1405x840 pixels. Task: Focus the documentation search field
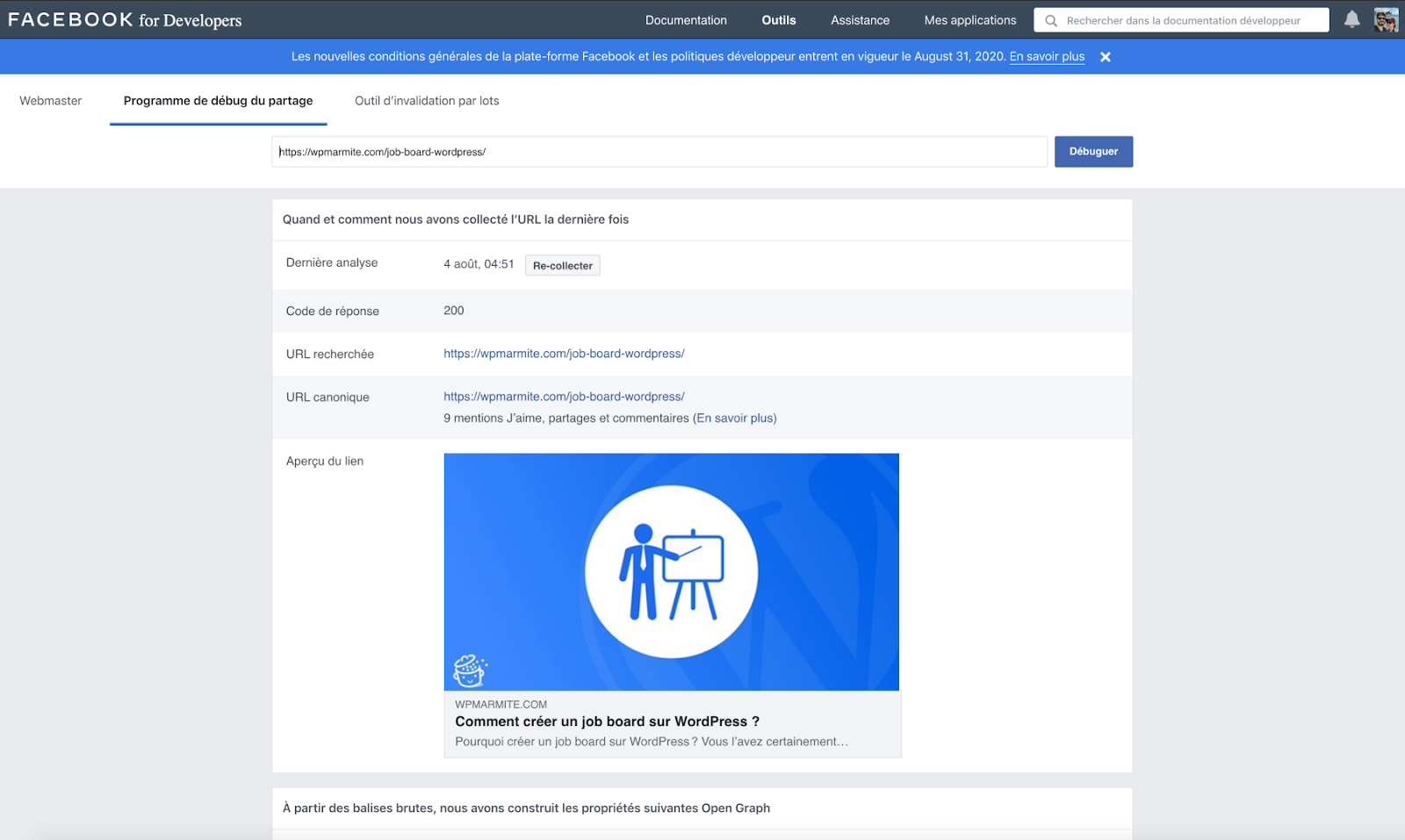point(1182,20)
